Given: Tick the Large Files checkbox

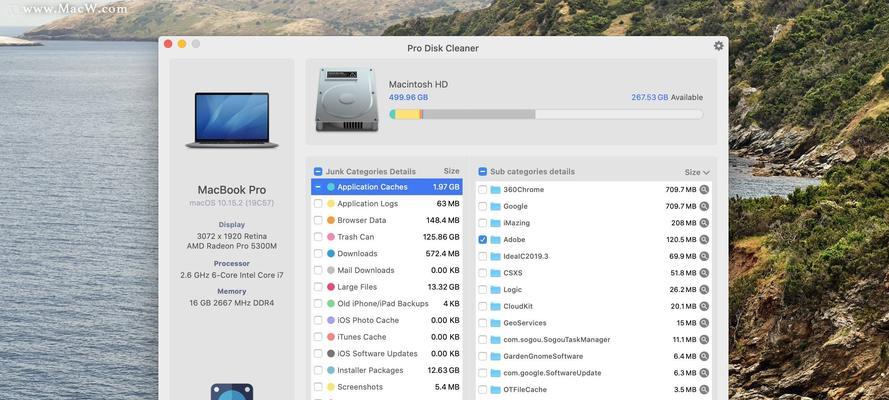Looking at the screenshot, I should [318, 287].
